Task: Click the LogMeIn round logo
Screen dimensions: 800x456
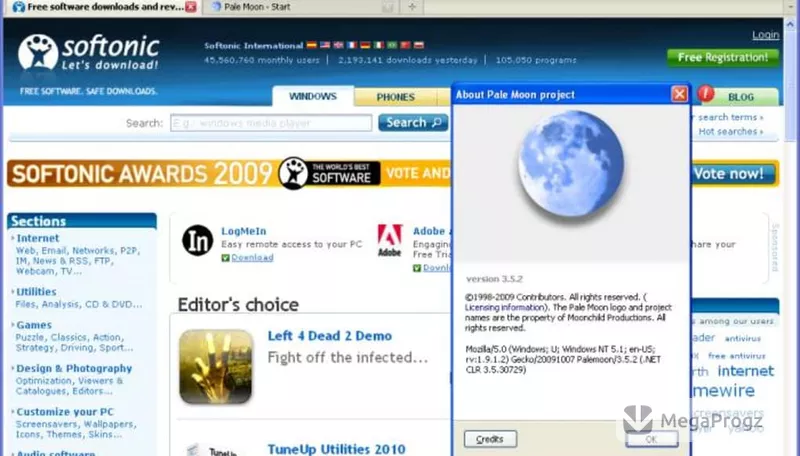Action: coord(197,240)
